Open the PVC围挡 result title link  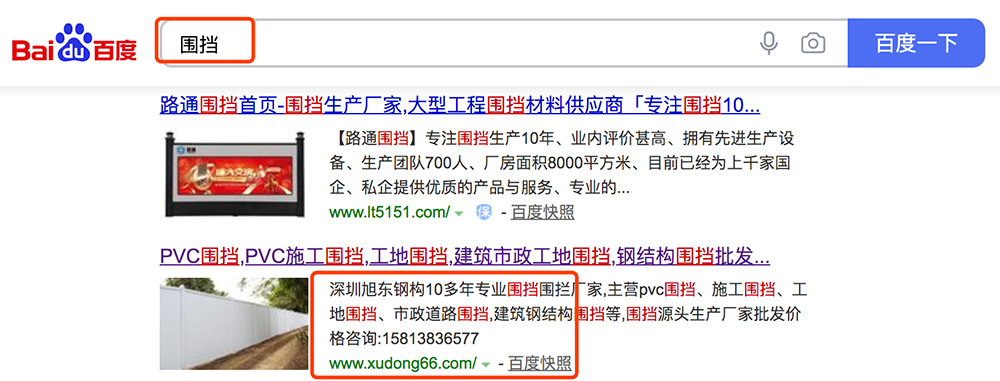(x=464, y=257)
